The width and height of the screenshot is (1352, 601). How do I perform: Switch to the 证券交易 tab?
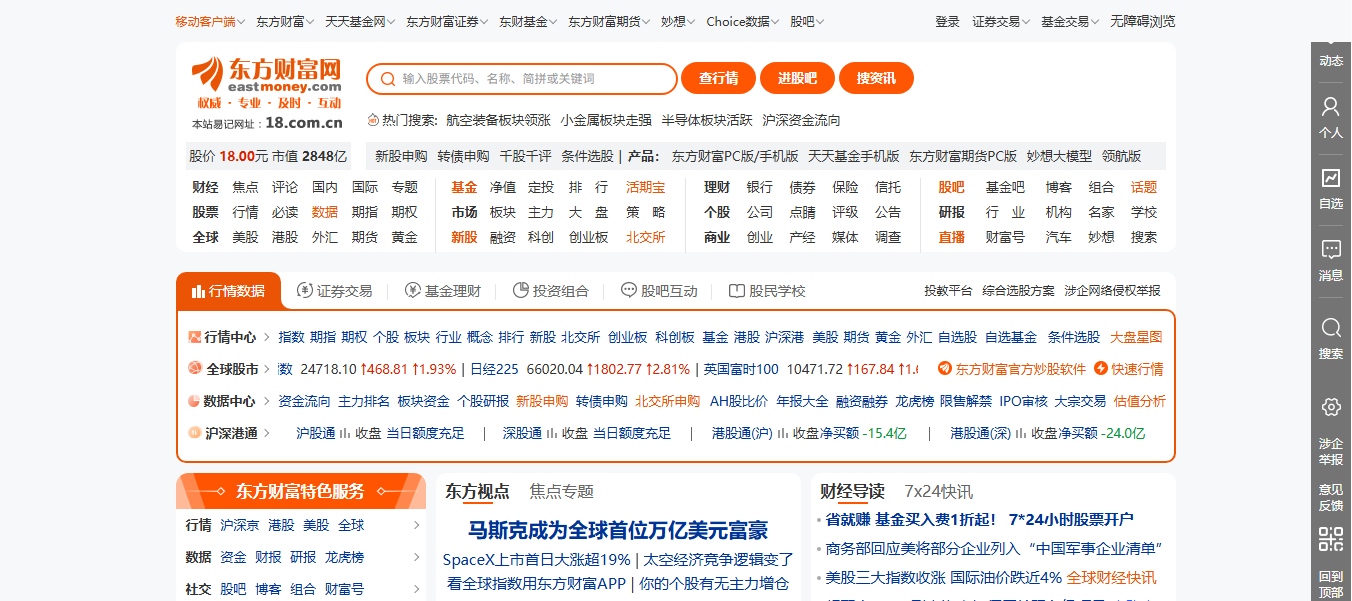[x=335, y=291]
